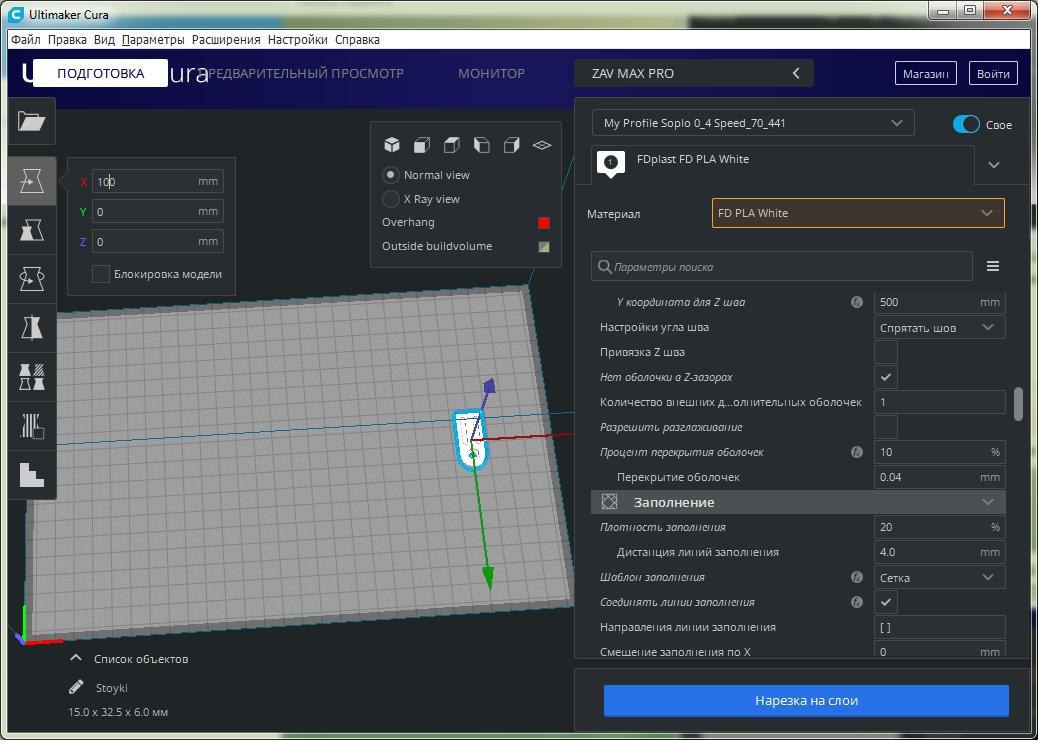Image resolution: width=1038 pixels, height=740 pixels.
Task: Click the Войти sign-in button
Action: click(x=993, y=73)
